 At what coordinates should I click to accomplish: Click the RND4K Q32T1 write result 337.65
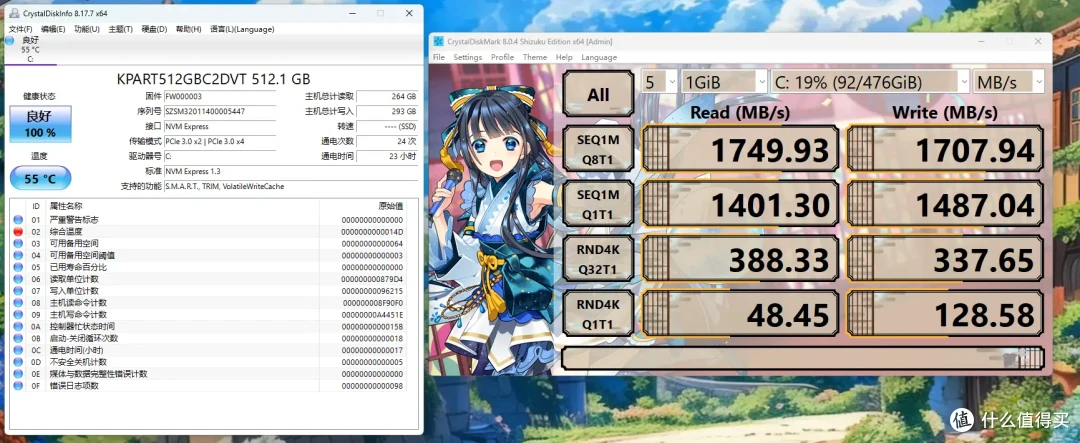(x=945, y=259)
